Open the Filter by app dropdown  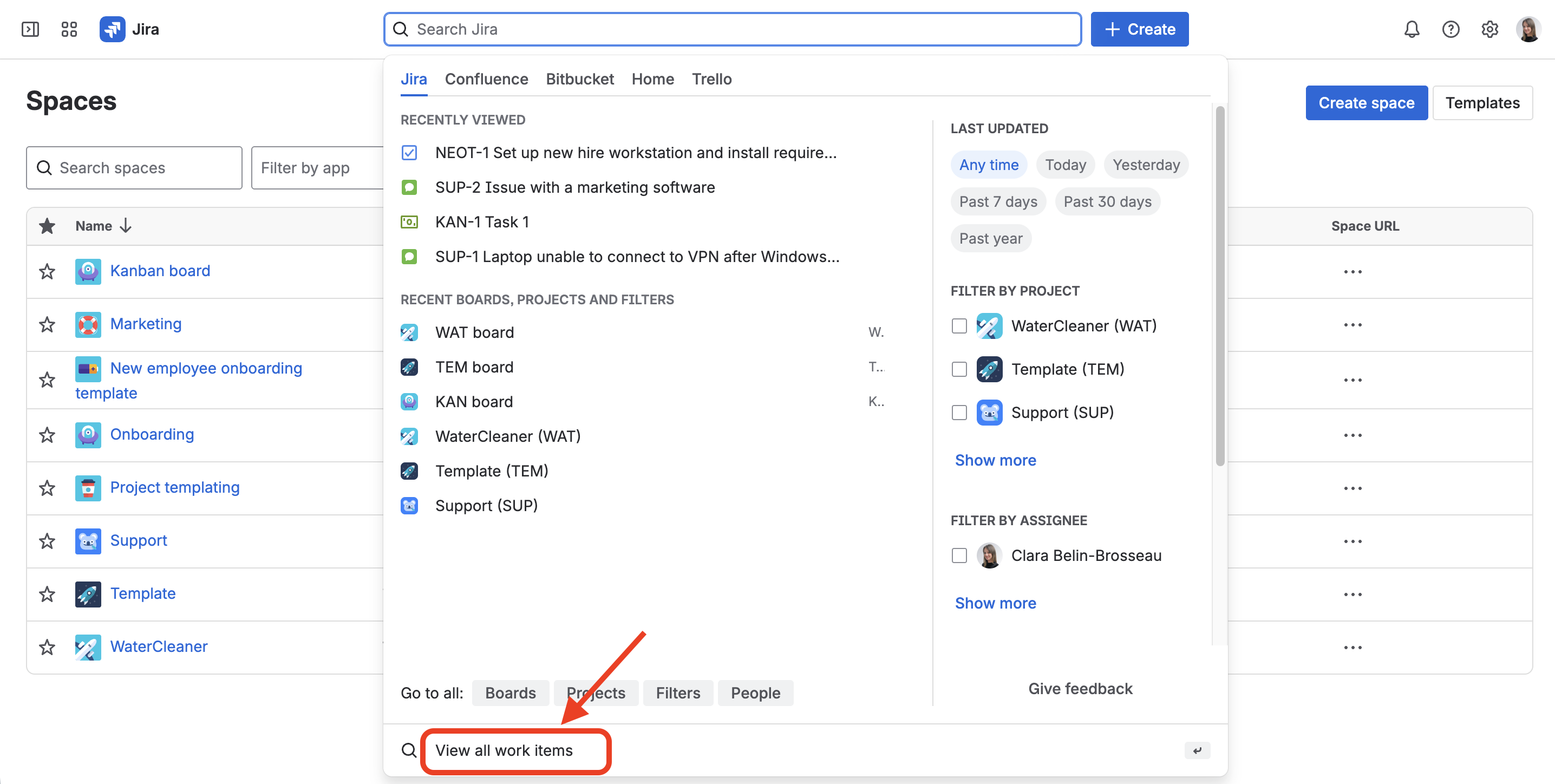[317, 168]
